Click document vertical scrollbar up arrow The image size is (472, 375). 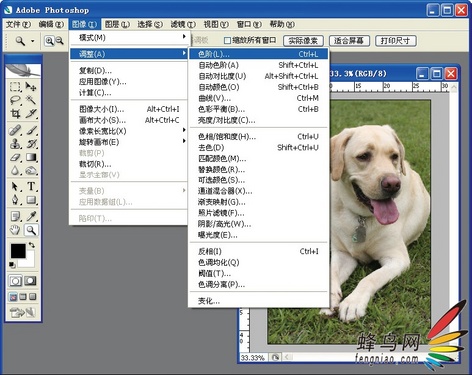coord(454,87)
